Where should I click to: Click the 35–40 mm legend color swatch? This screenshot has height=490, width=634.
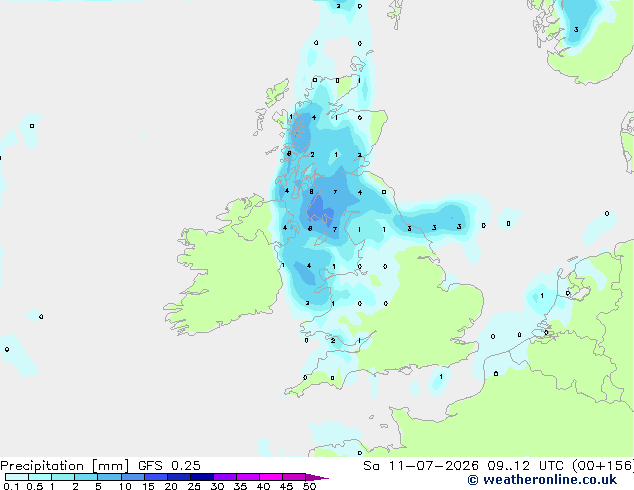click(x=248, y=477)
